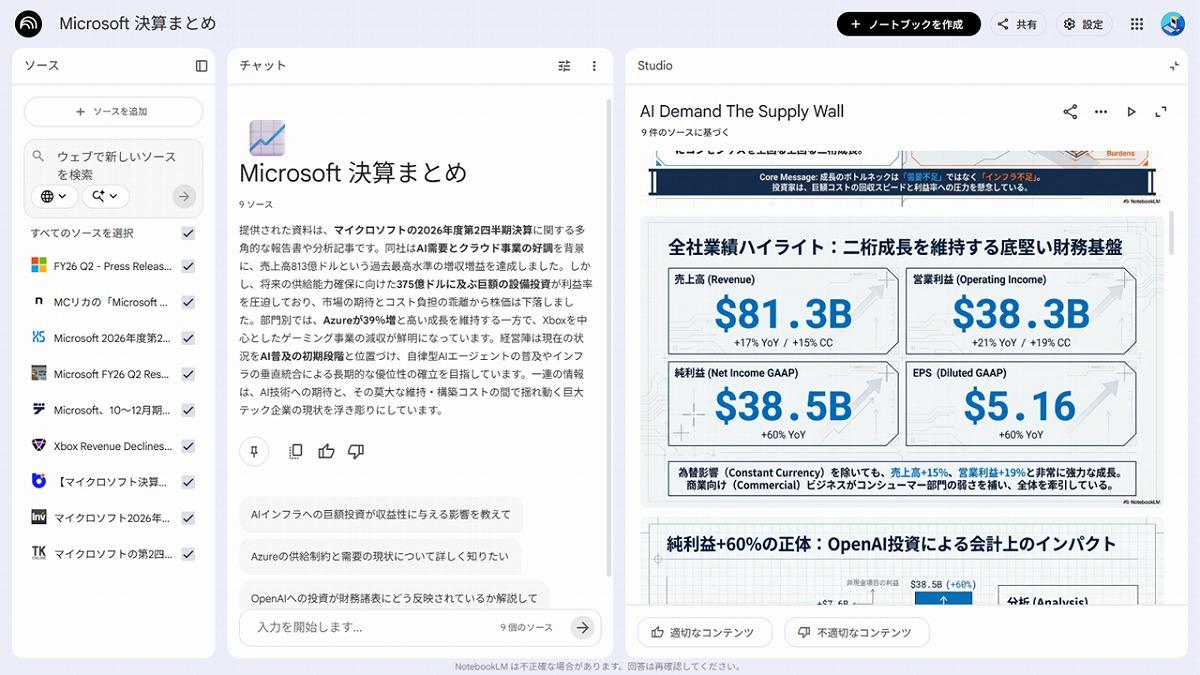Start slideshow playback of the deck
1200x675 pixels.
[x=1131, y=112]
